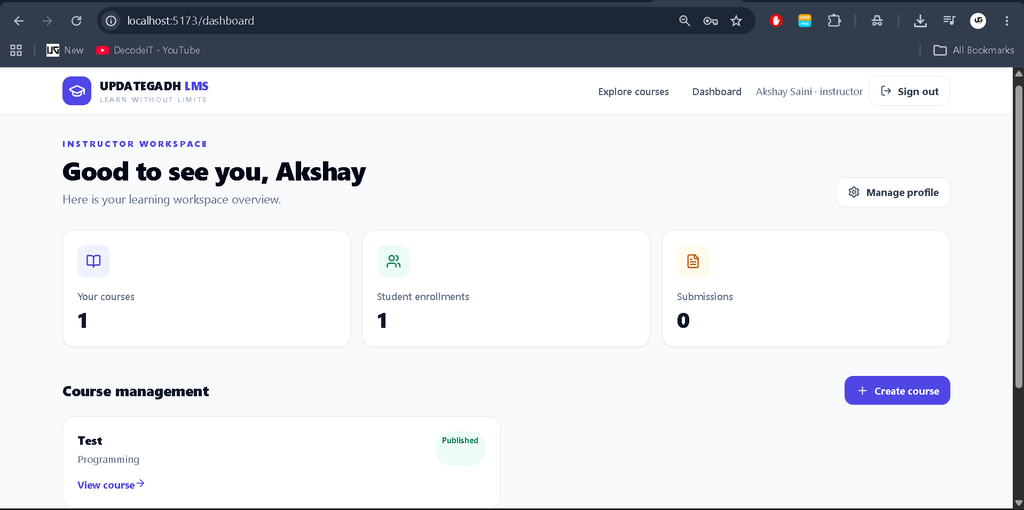Click the multicolor PRO extension icon

click(x=805, y=21)
